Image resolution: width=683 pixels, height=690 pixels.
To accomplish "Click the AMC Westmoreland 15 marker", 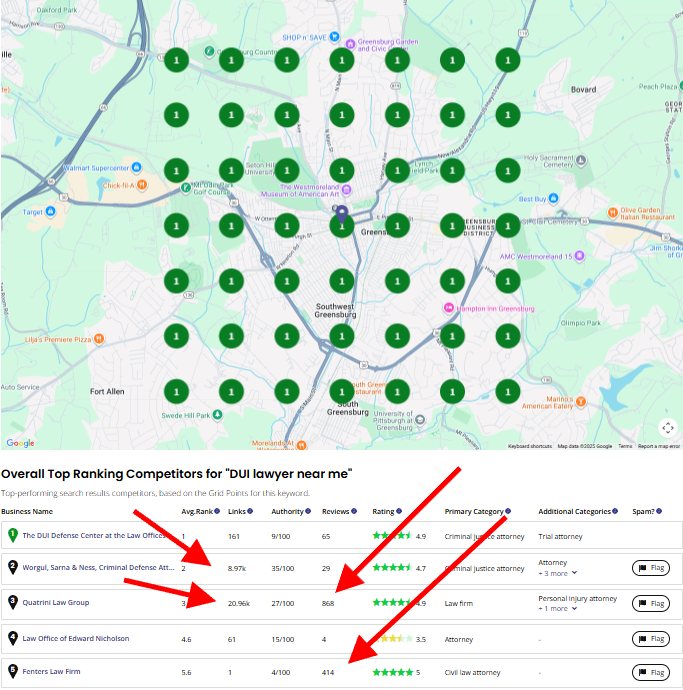I will coord(580,256).
